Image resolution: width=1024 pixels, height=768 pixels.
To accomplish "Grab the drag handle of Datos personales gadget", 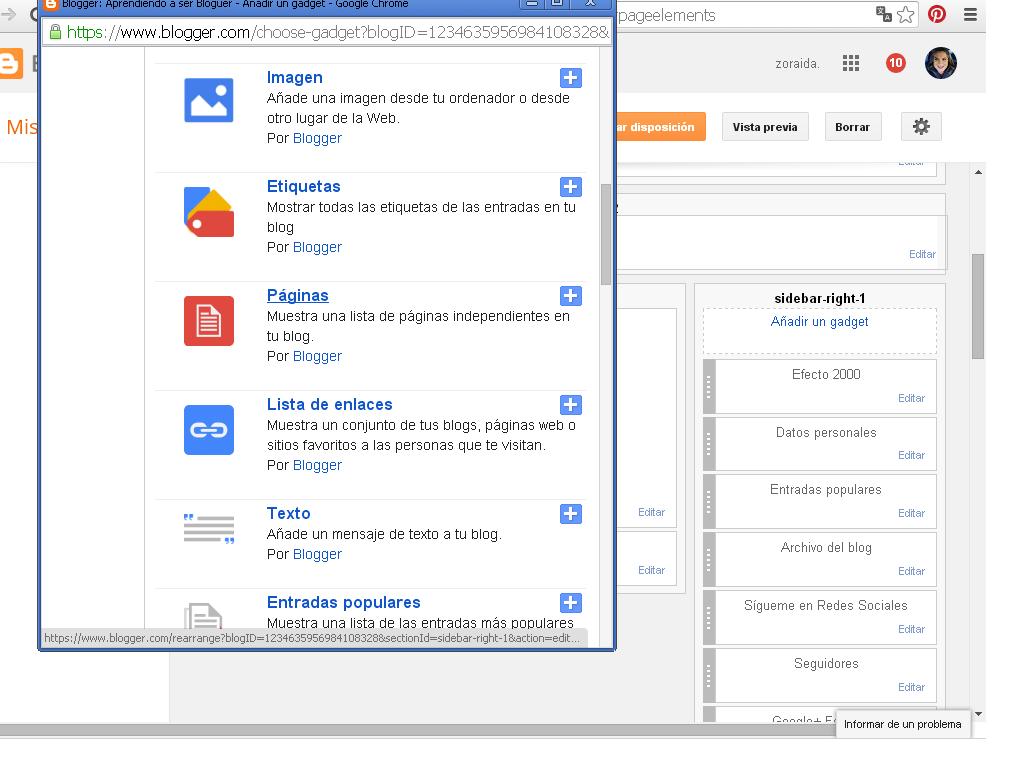I will 709,444.
